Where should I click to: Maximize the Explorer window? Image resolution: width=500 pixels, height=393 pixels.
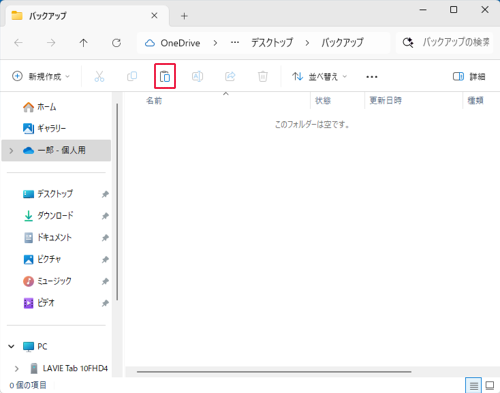click(454, 10)
